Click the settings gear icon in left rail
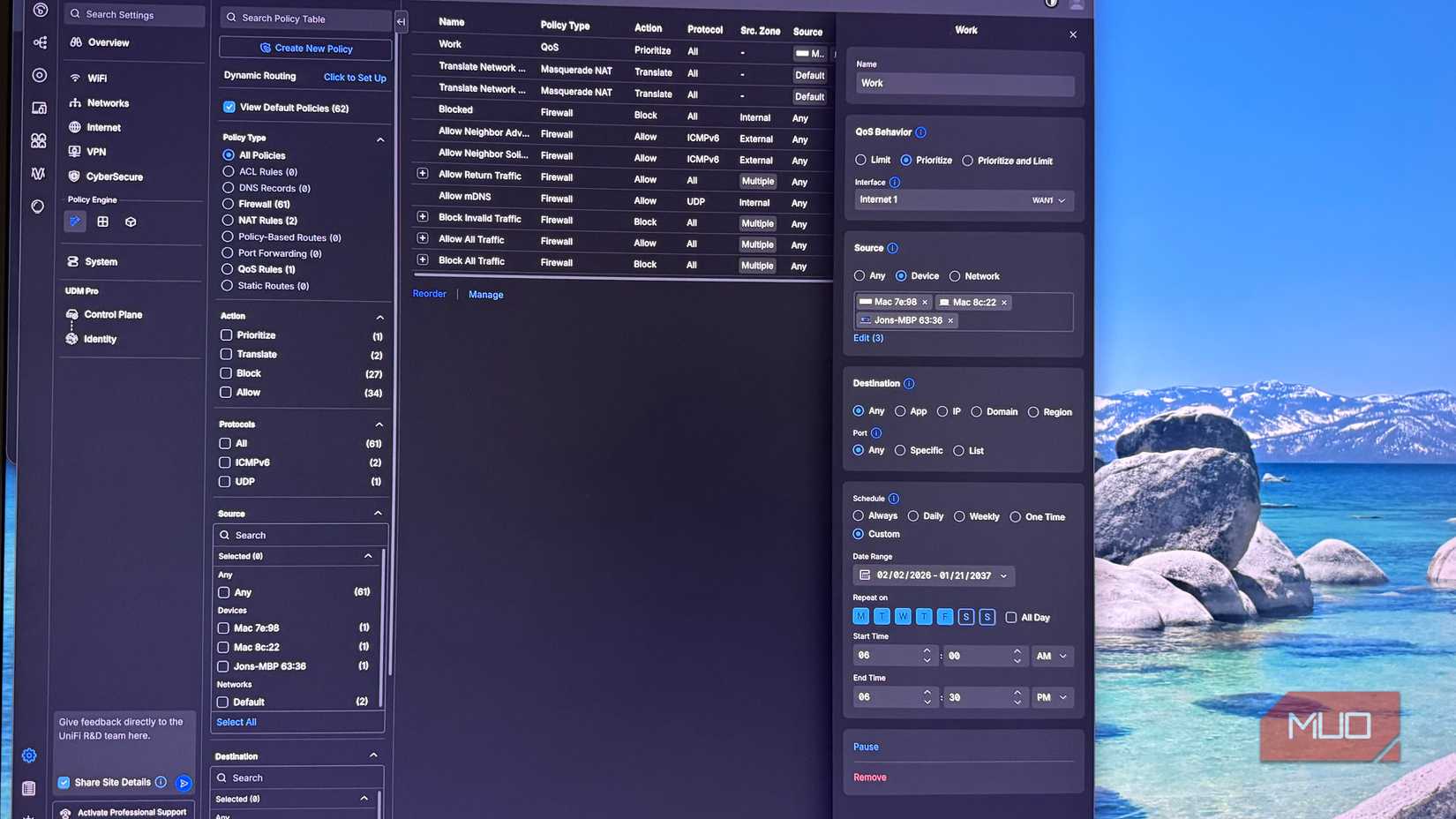 pos(29,755)
